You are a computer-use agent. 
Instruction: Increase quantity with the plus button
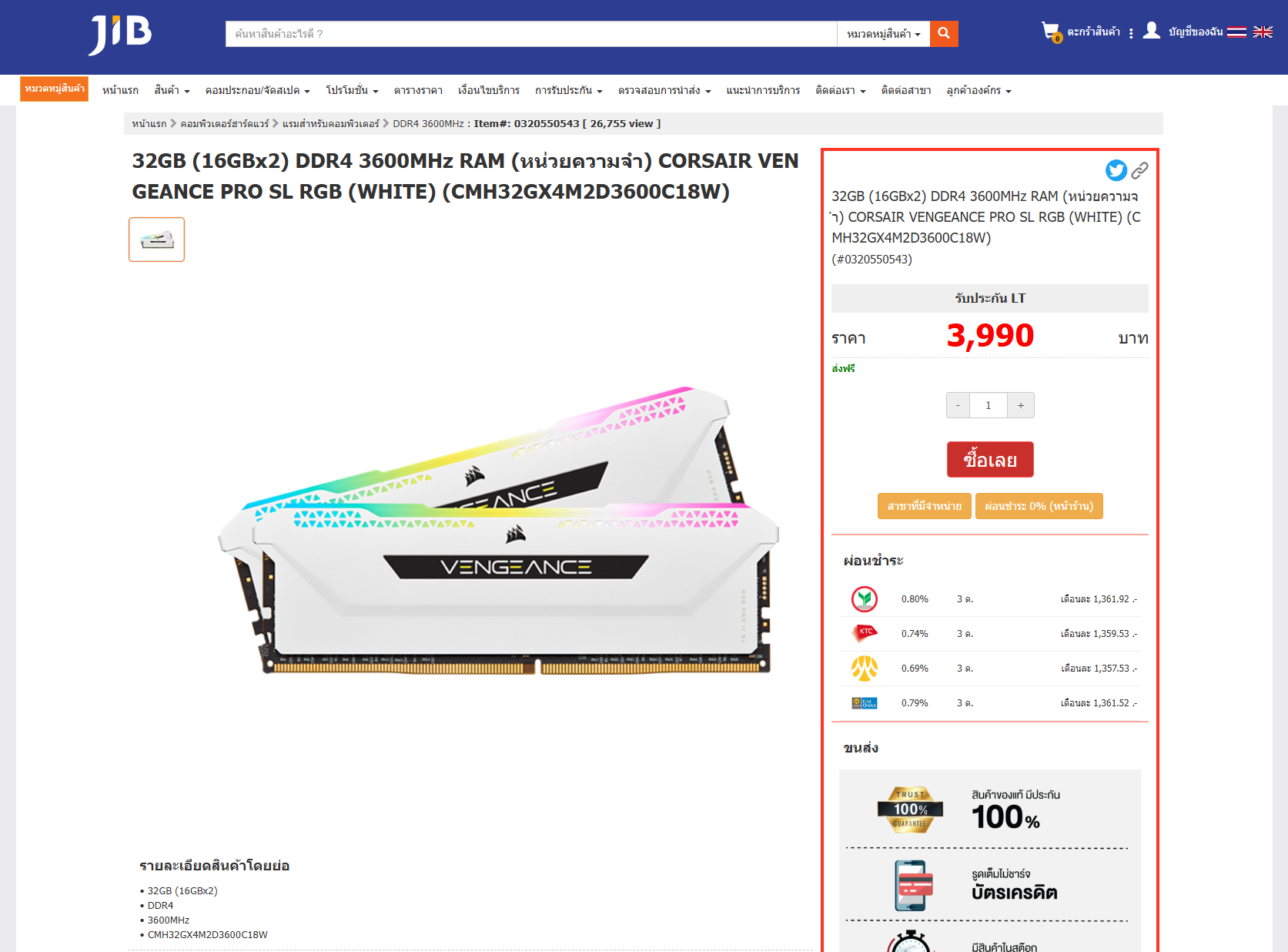[1021, 405]
